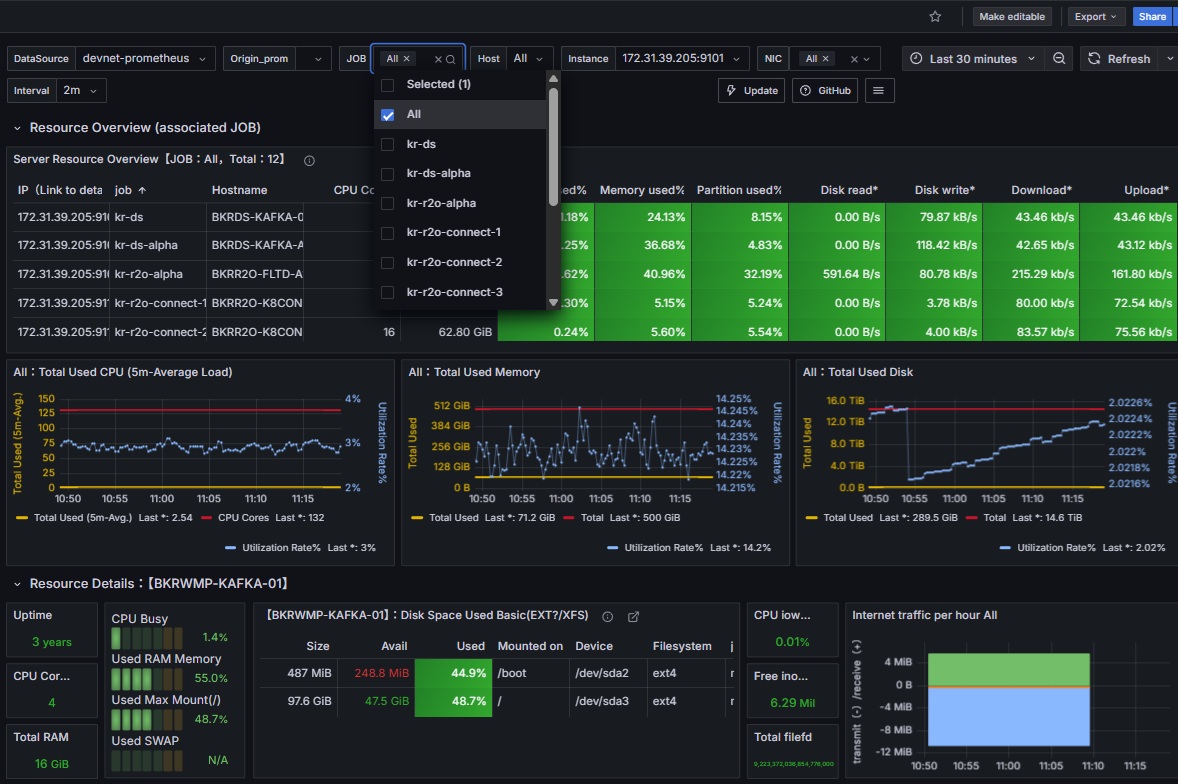Expand NIC dropdown chevron
Screen dimensions: 1178x784
point(866,59)
